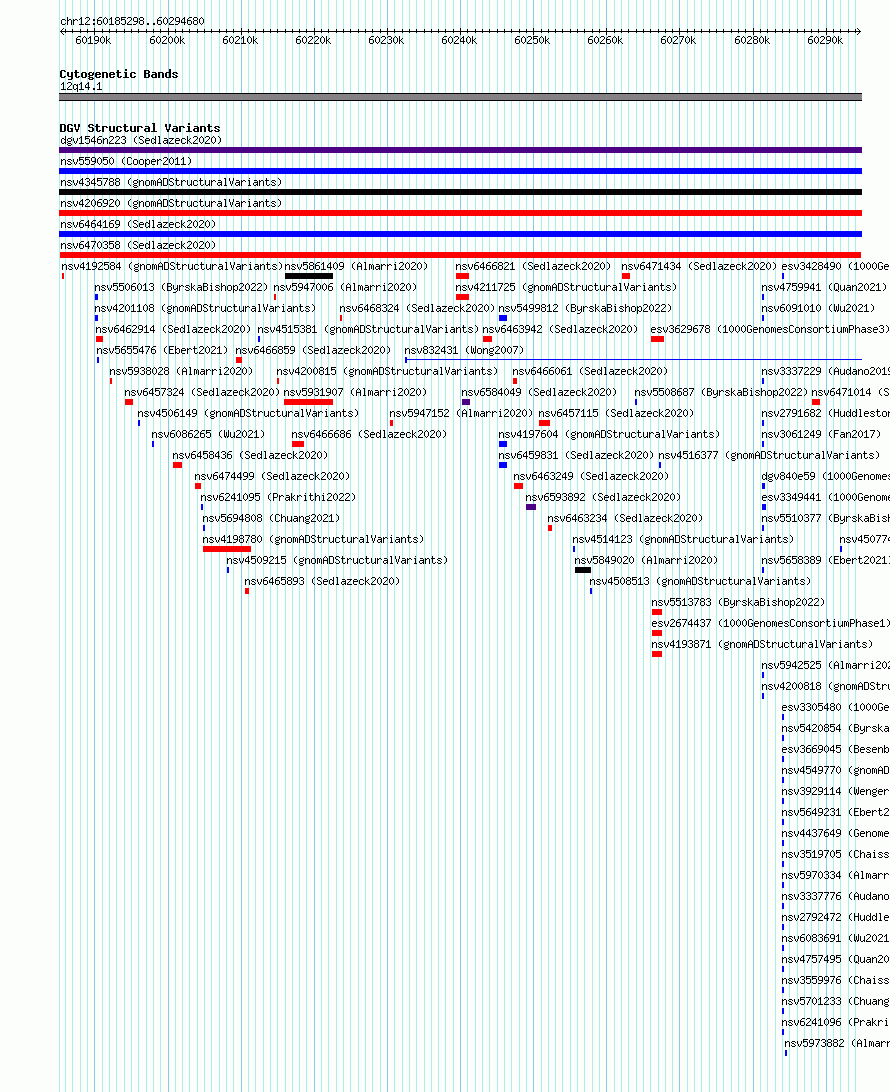Click nsv4197604 (gnomADStructuralVariants) label

point(609,434)
